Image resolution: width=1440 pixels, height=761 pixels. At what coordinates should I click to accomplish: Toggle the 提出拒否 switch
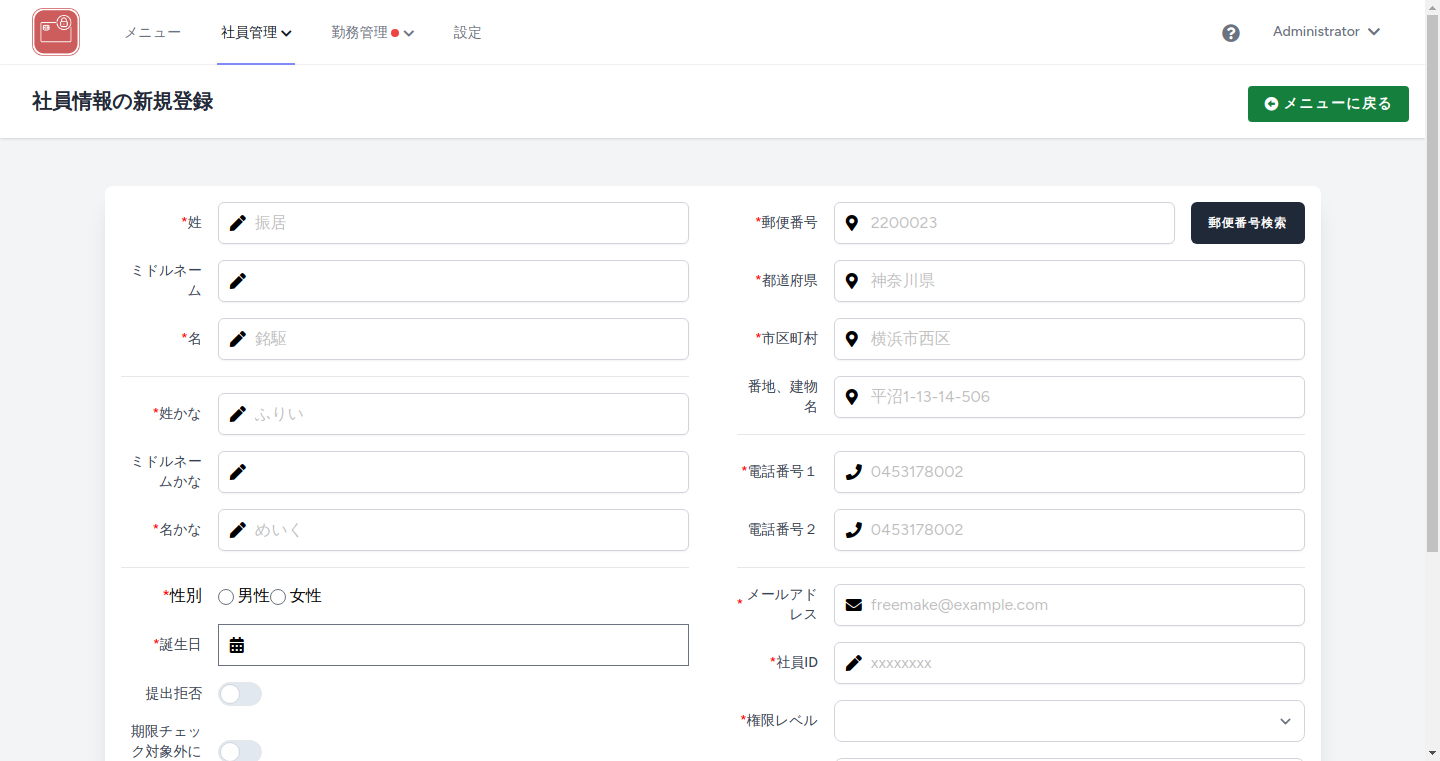click(240, 694)
